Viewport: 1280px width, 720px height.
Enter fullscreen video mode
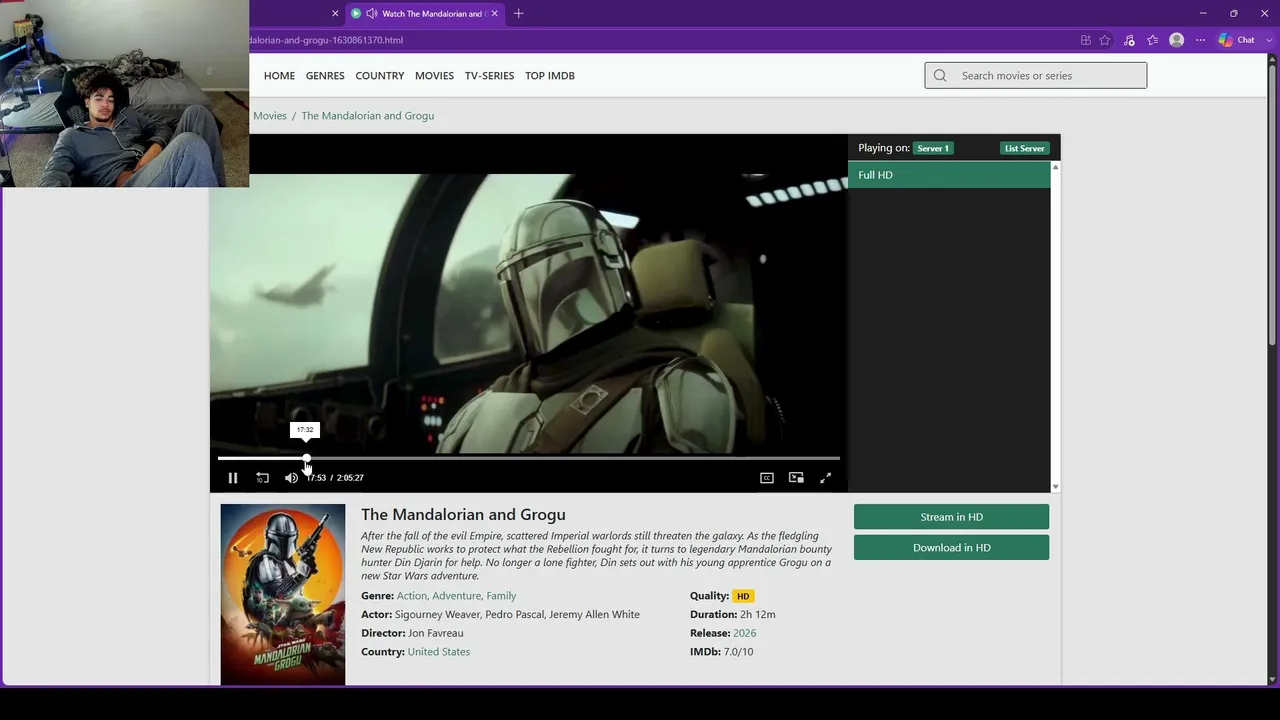(825, 478)
